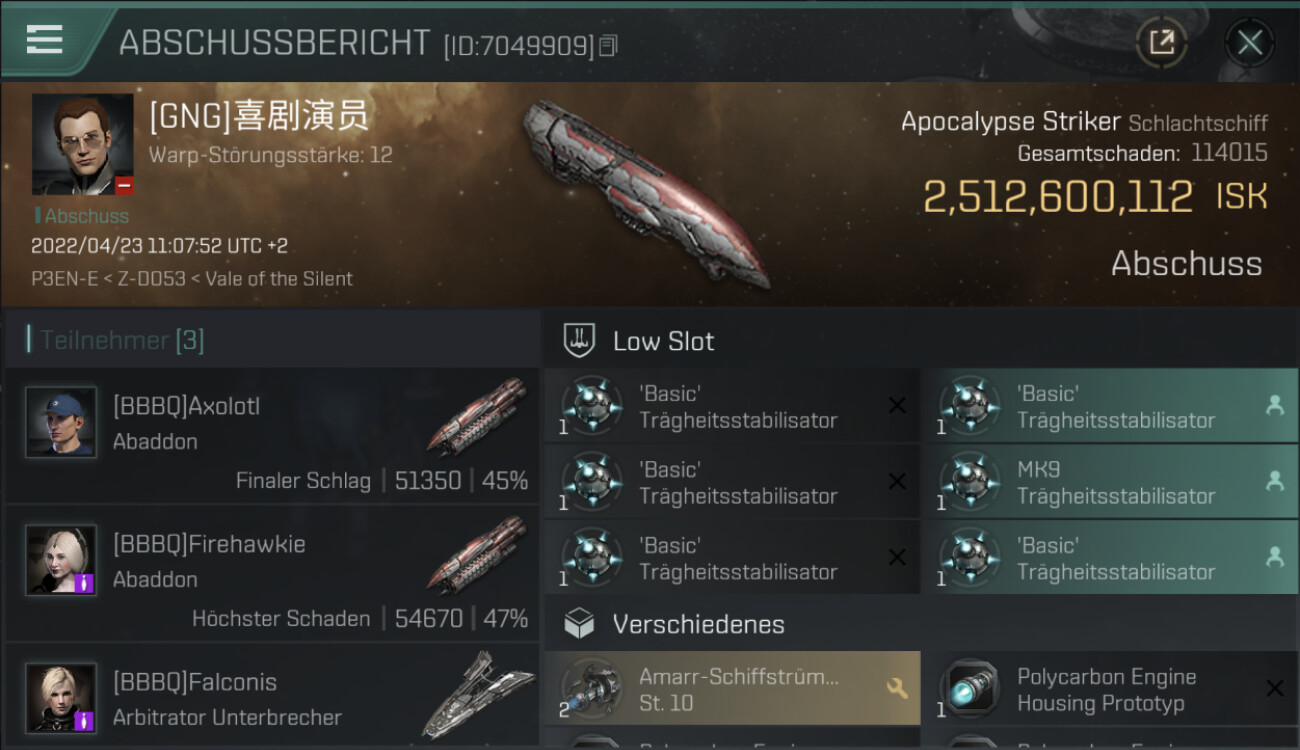Screen dimensions: 1300x750
Task: Click person icon on MK9 stabilizer row
Action: 1275,481
